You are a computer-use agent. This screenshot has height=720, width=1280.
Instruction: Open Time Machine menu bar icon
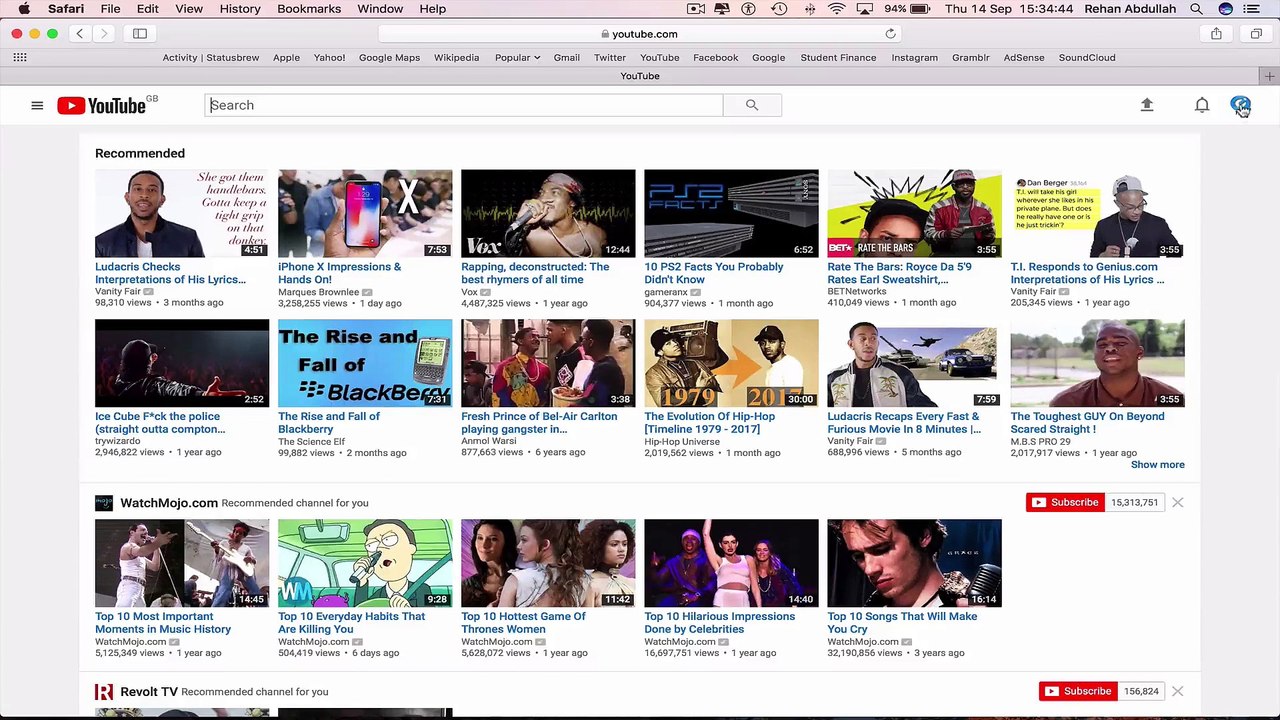tap(780, 9)
